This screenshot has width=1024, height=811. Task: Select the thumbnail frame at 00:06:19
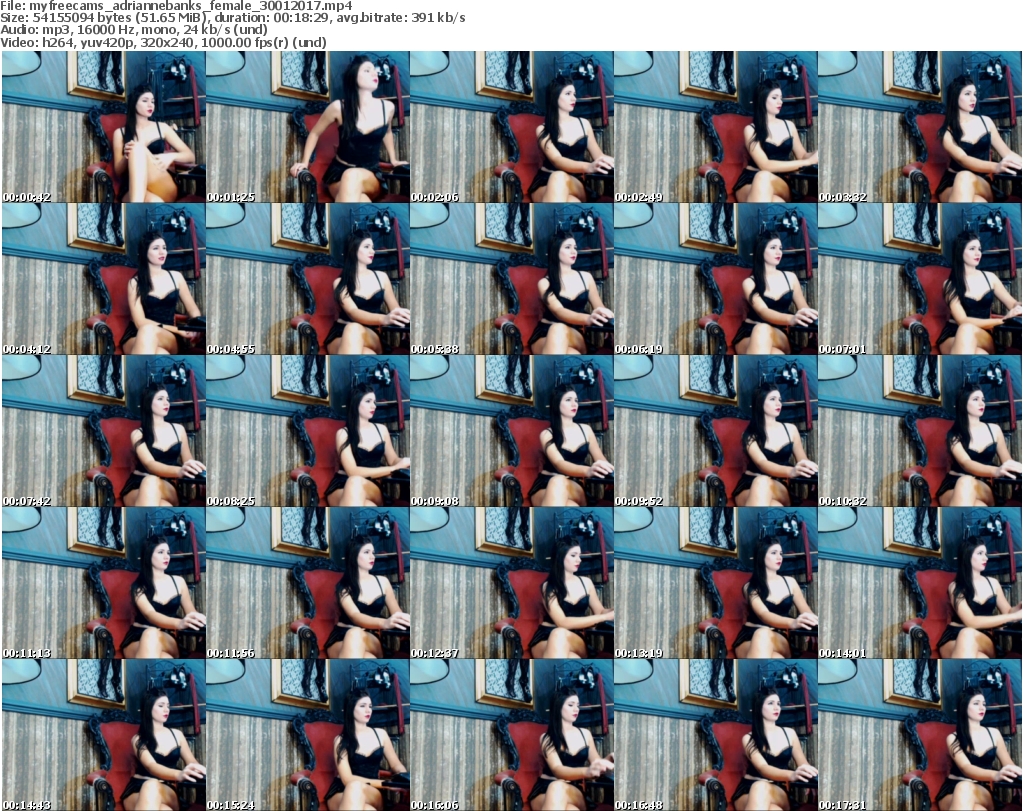click(x=716, y=279)
